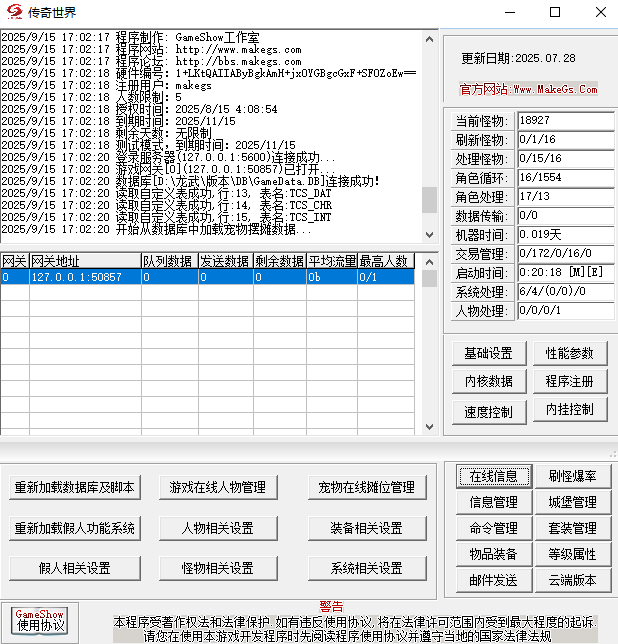Click log line 读取自定义表成功 TCS_CHR
The width and height of the screenshot is (618, 644).
coord(166,205)
